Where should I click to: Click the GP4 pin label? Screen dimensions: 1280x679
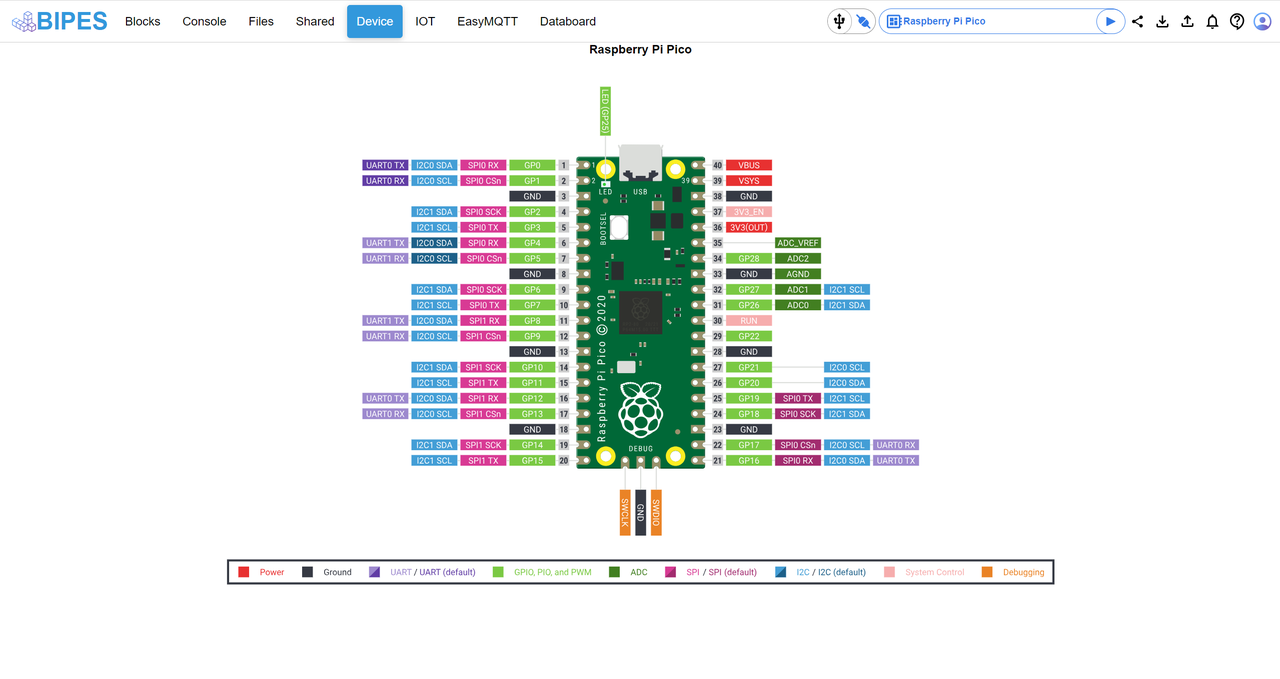pos(532,243)
